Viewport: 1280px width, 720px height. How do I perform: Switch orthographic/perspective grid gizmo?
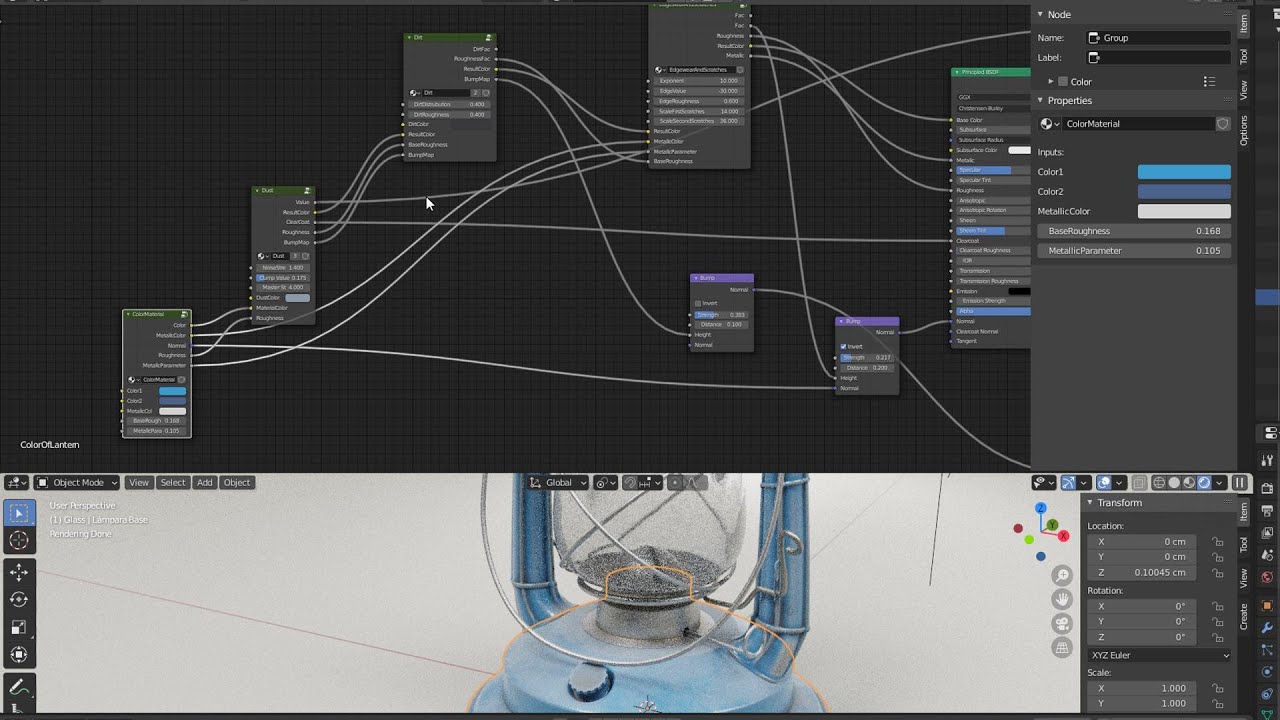pyautogui.click(x=1062, y=647)
